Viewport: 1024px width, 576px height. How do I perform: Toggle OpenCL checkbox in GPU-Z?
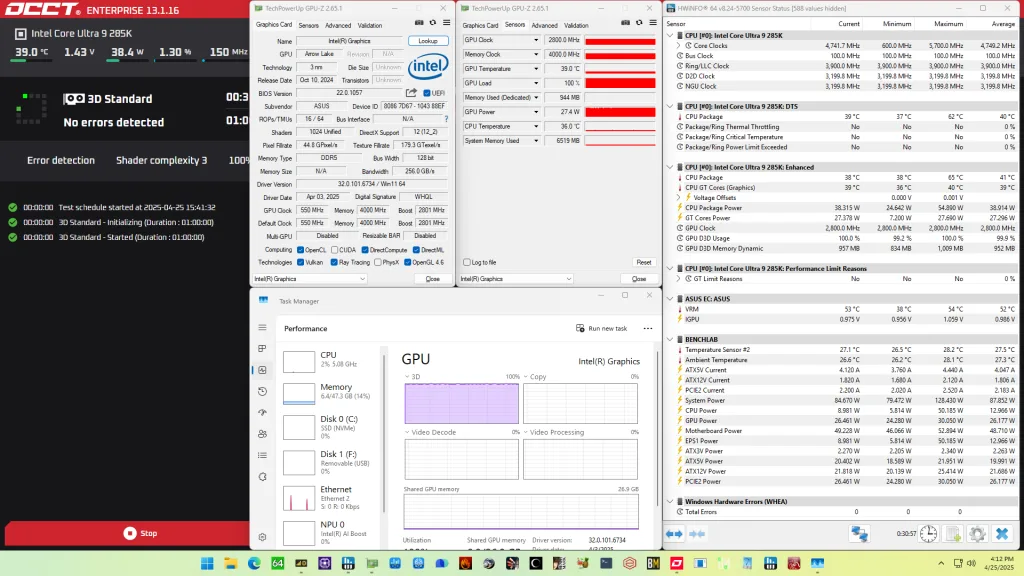click(300, 250)
